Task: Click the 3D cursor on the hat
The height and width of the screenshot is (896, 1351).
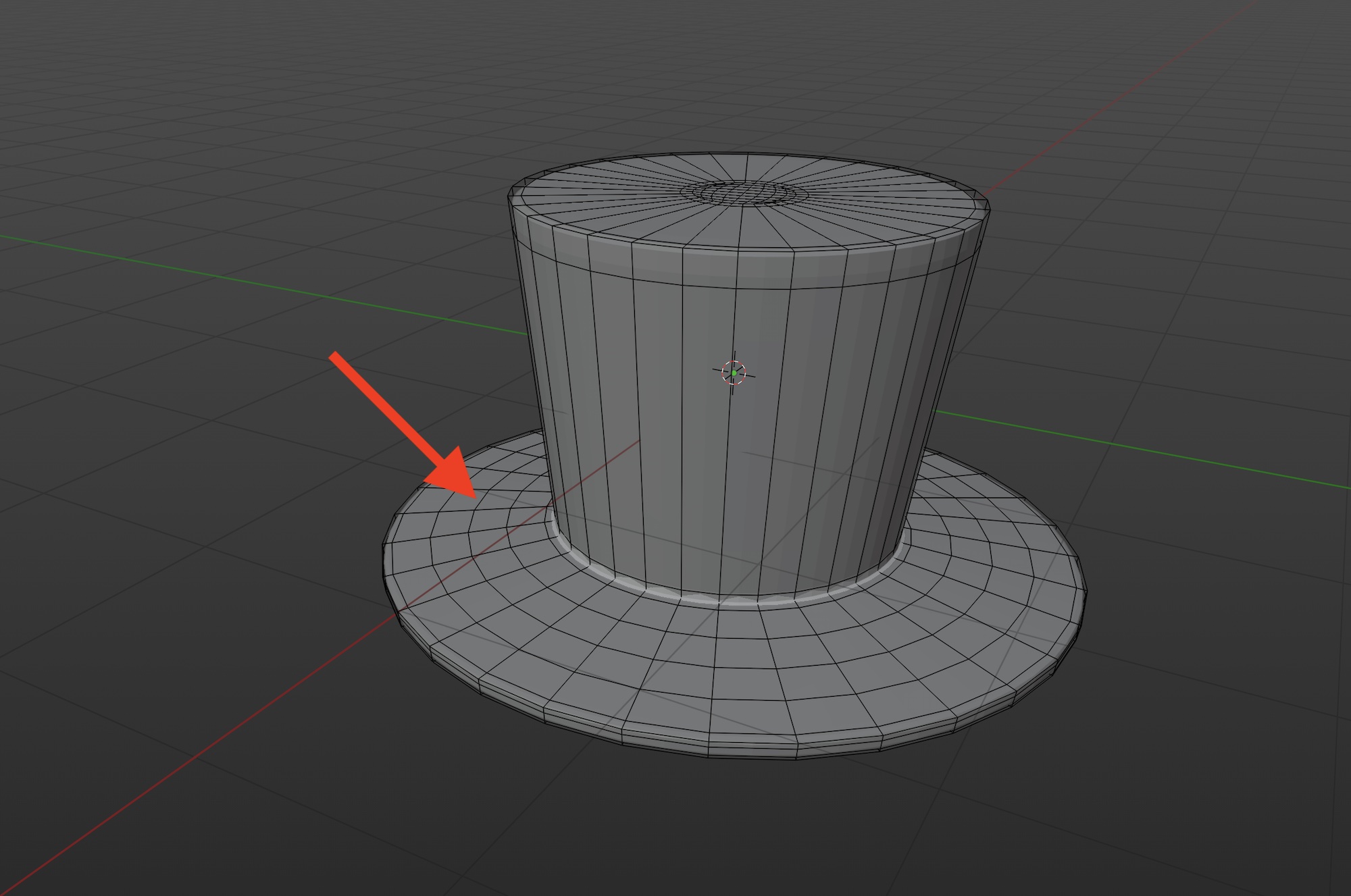Action: 734,373
